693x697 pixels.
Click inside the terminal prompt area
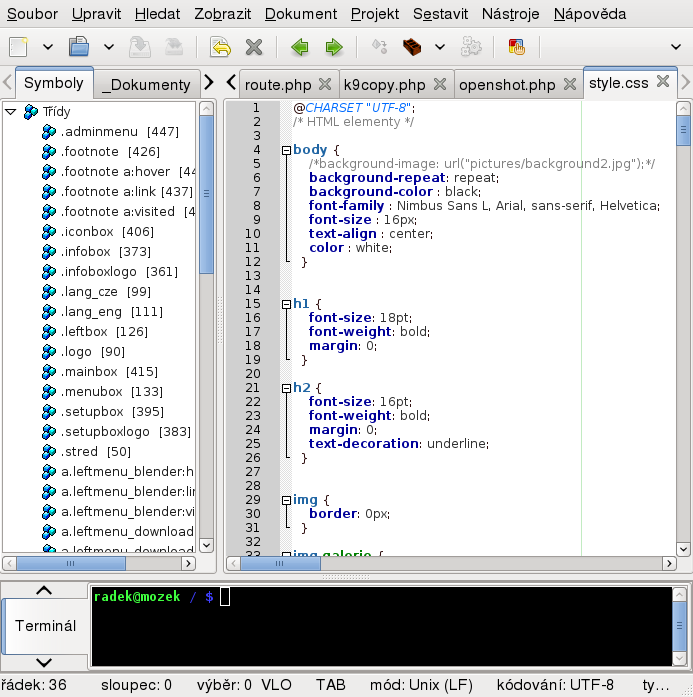380,625
